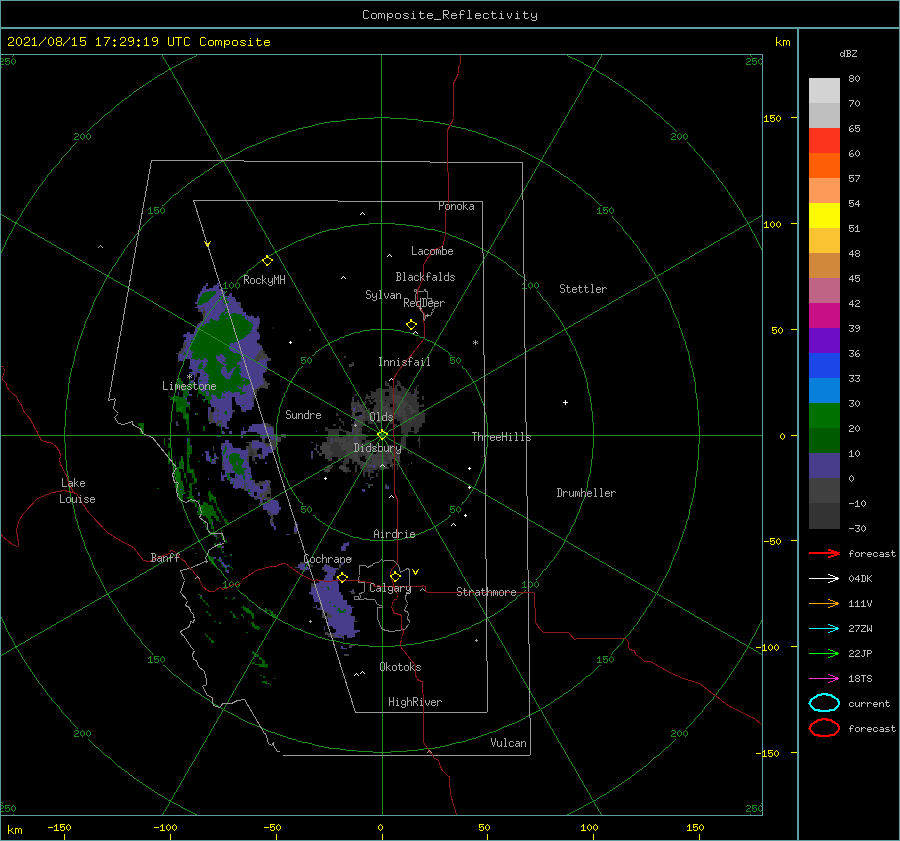Click the Didsbury city label

[x=377, y=448]
